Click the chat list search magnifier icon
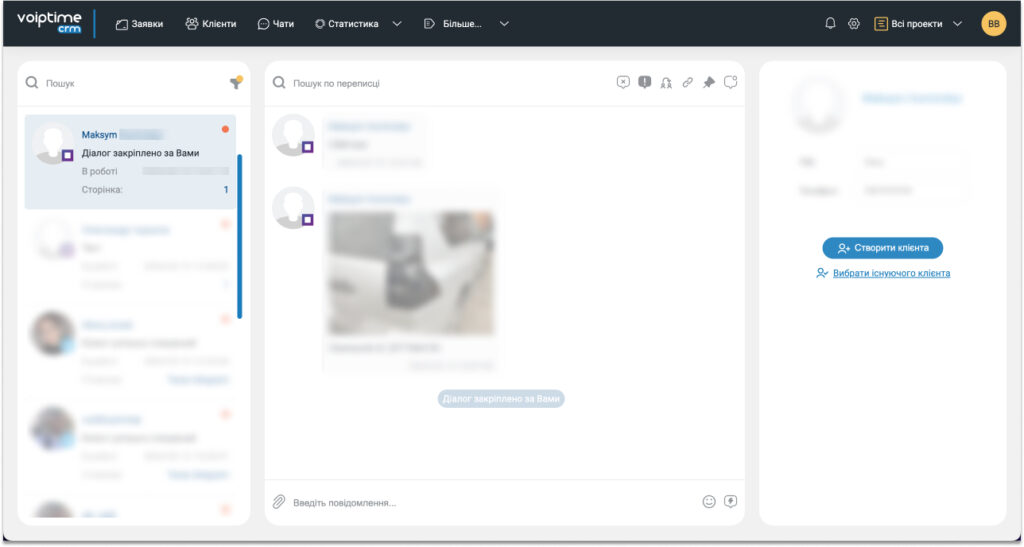Image resolution: width=1024 pixels, height=547 pixels. point(31,83)
